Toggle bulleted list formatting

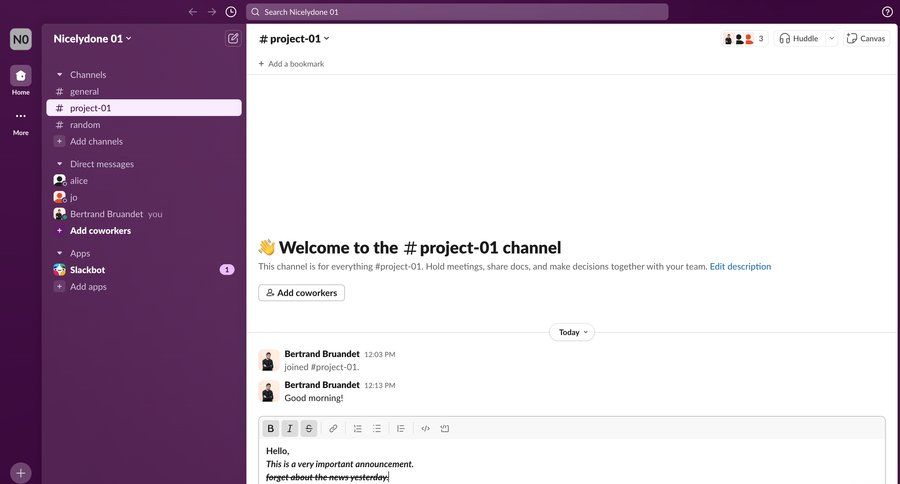[x=377, y=428]
